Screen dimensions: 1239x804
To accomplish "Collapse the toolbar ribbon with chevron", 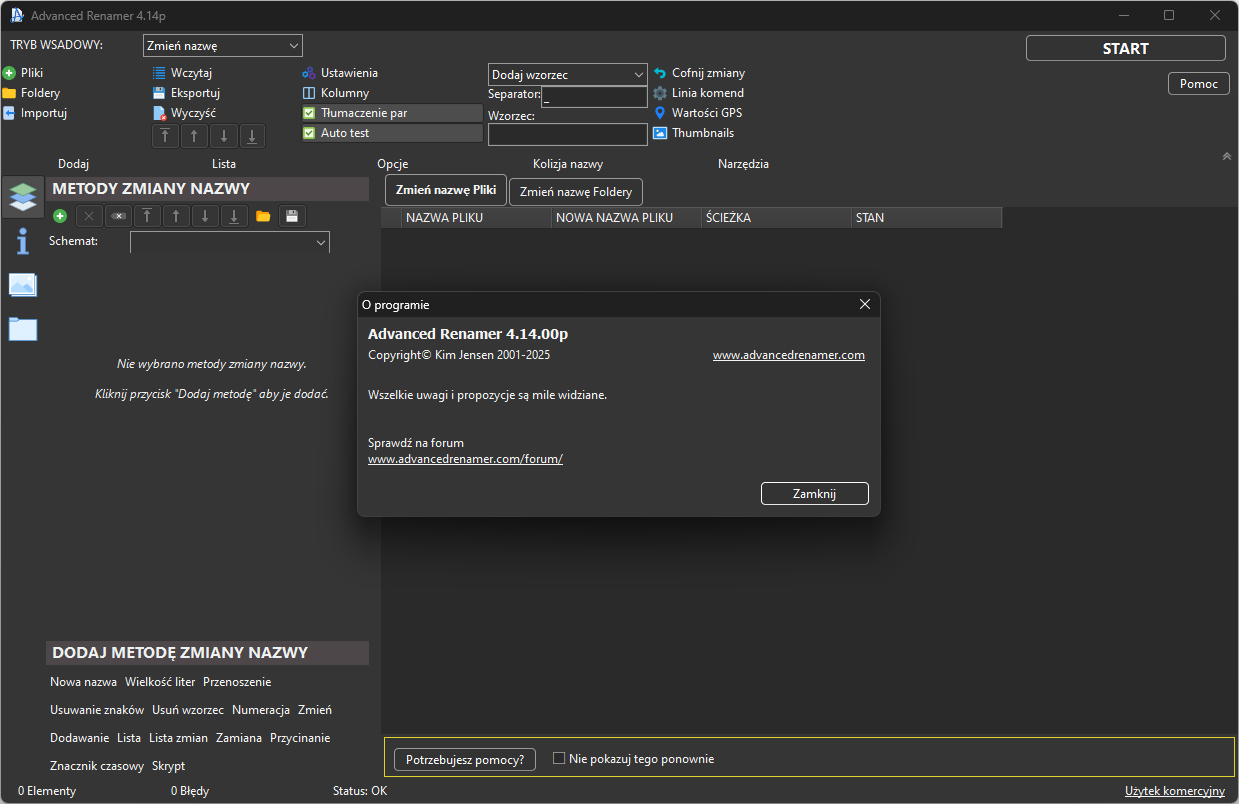I will pos(1227,156).
